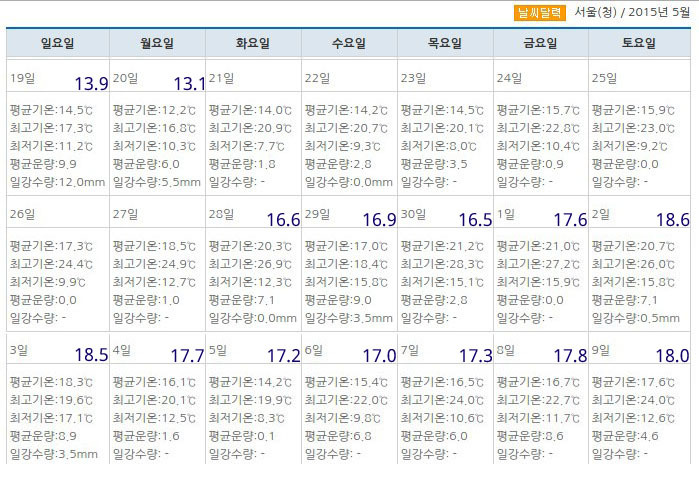Click the 25일 date label
The image size is (699, 478).
604,78
